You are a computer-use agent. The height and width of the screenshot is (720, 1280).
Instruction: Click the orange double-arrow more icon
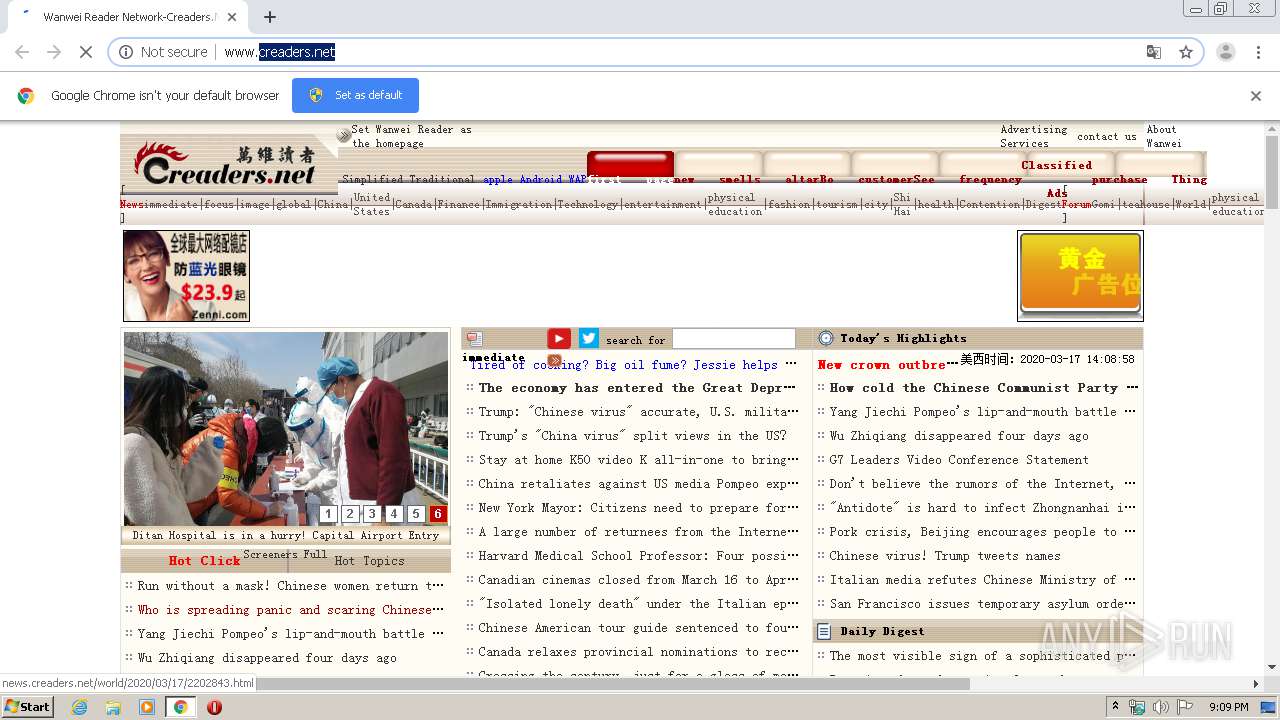click(x=554, y=360)
